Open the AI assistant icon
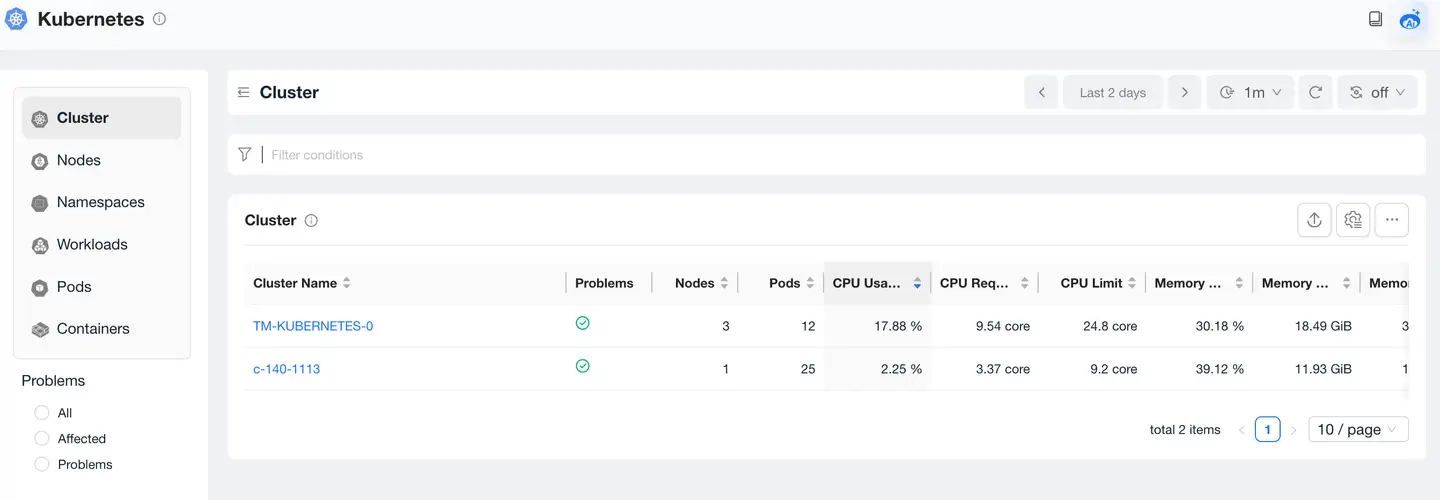Viewport: 1440px width, 500px height. [x=1411, y=19]
